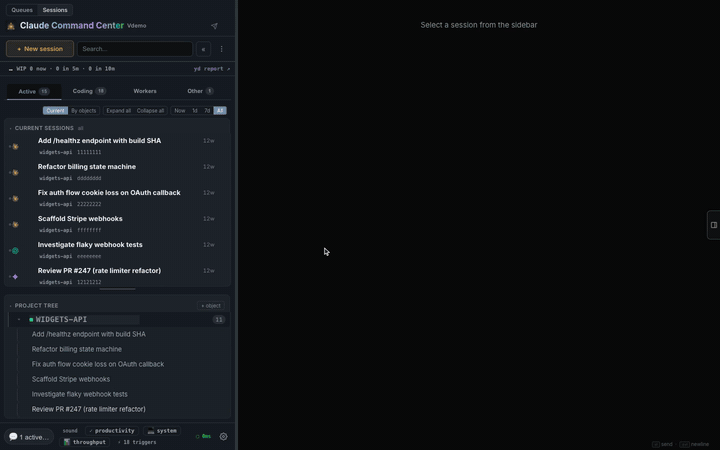The height and width of the screenshot is (450, 720).
Task: Set time filter to Now
Action: click(x=180, y=111)
